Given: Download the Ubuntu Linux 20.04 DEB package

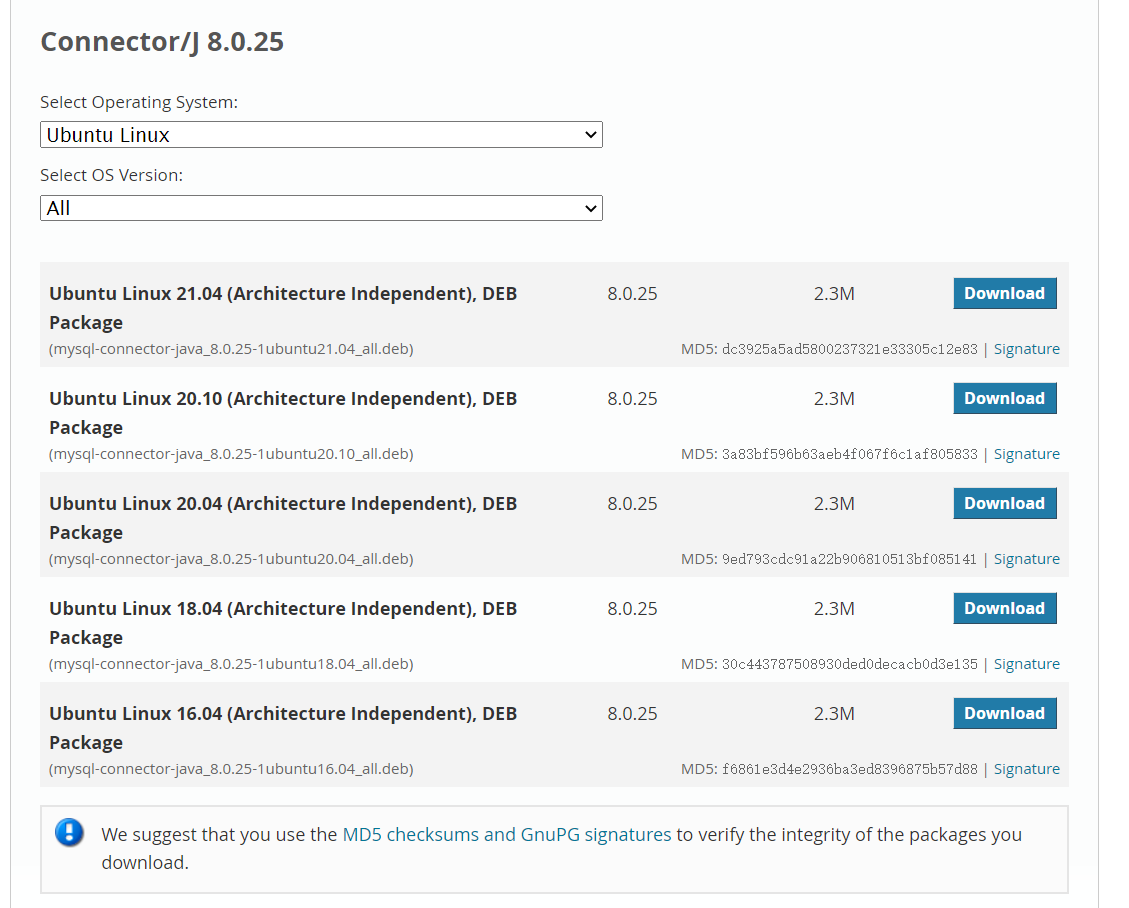Looking at the screenshot, I should tap(1004, 504).
